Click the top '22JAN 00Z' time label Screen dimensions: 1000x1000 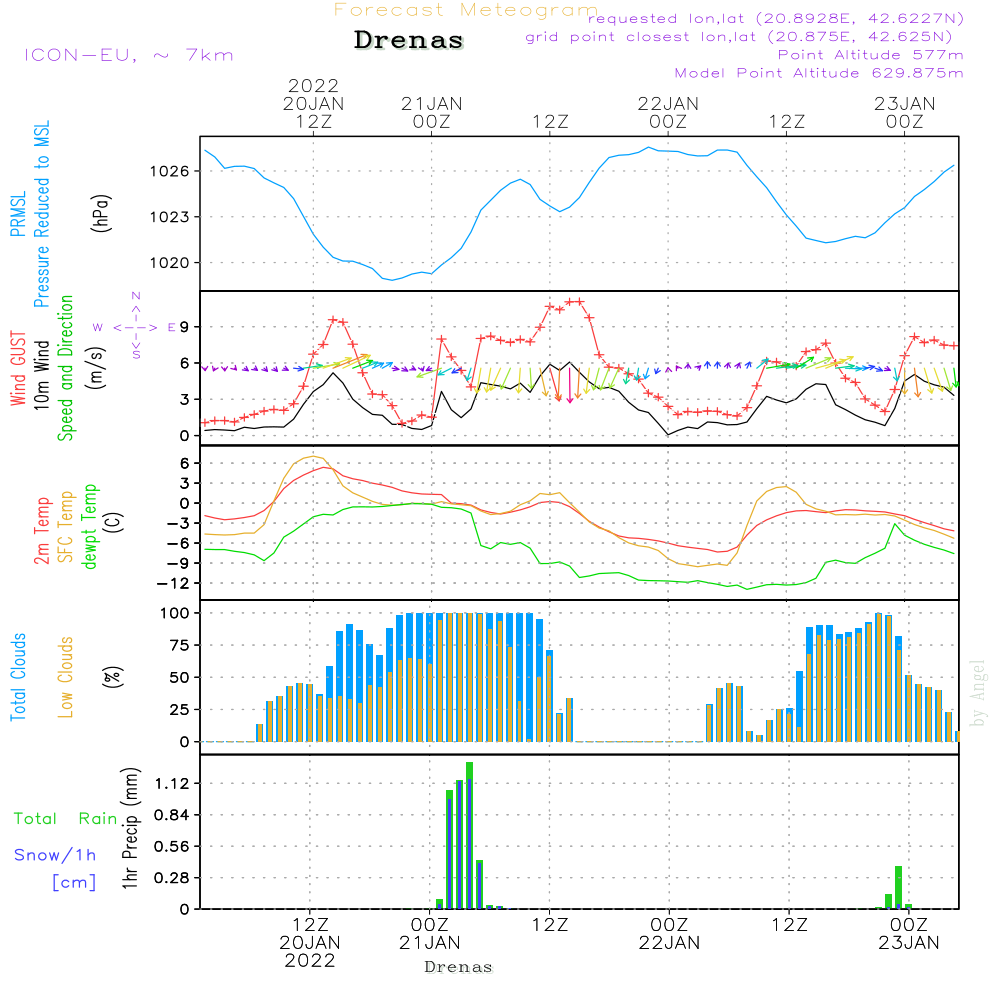[668, 112]
